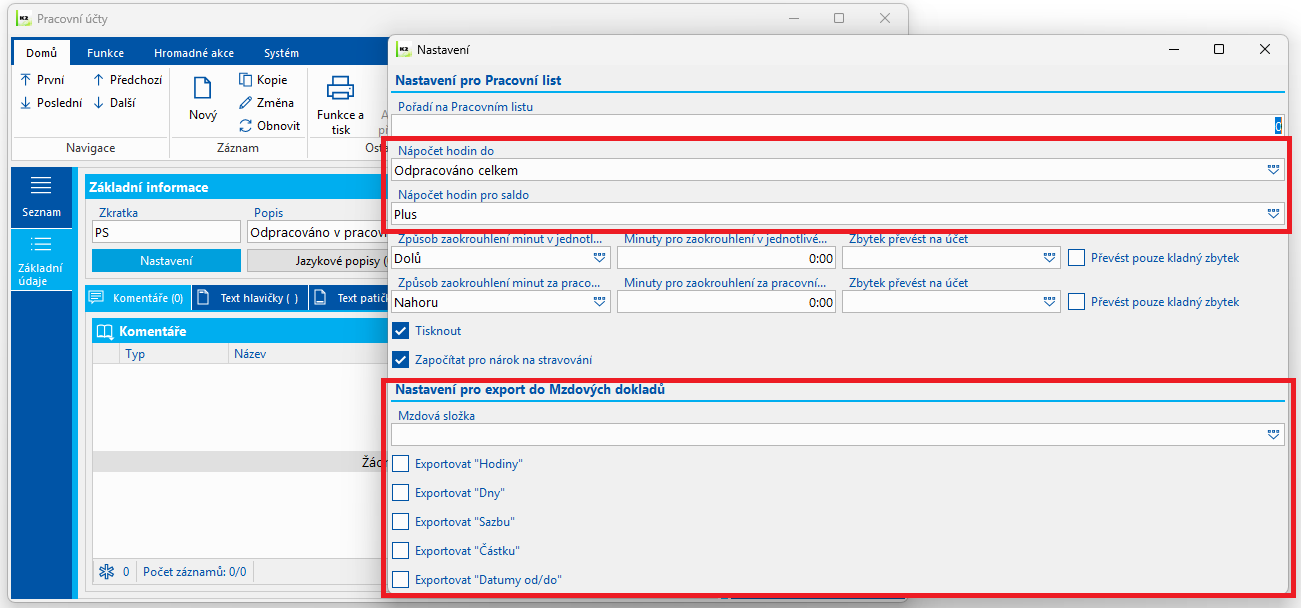Image resolution: width=1301 pixels, height=608 pixels.
Task: Click the Kopie record icon
Action: tap(246, 80)
